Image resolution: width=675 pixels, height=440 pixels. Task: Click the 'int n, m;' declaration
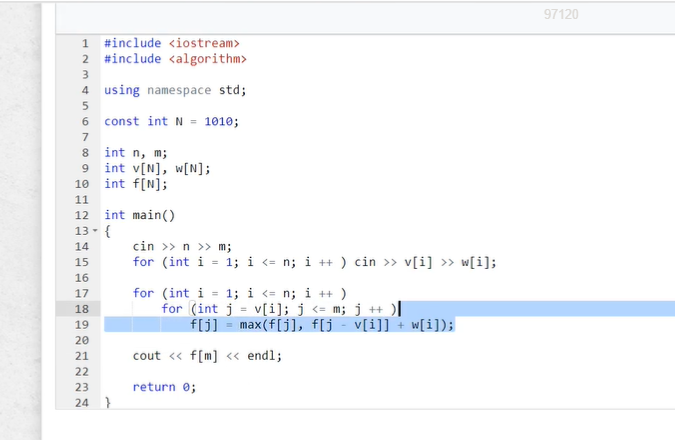(136, 153)
